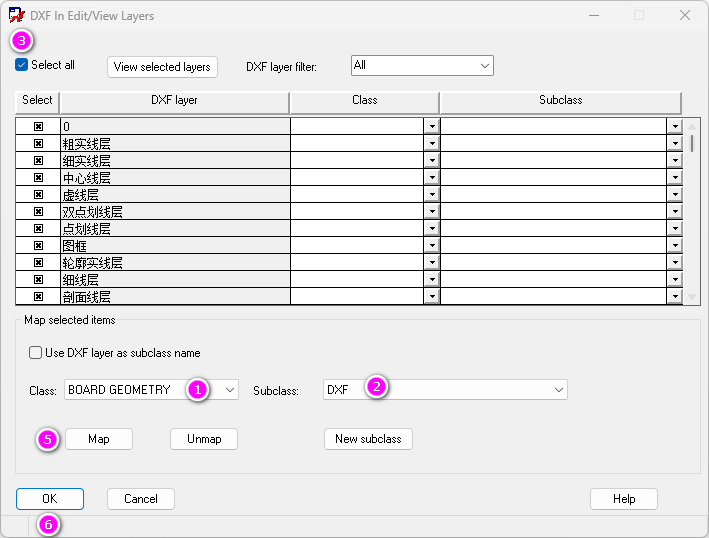Open Class dropdown for 中心线层 row
This screenshot has width=709, height=538.
pos(432,178)
